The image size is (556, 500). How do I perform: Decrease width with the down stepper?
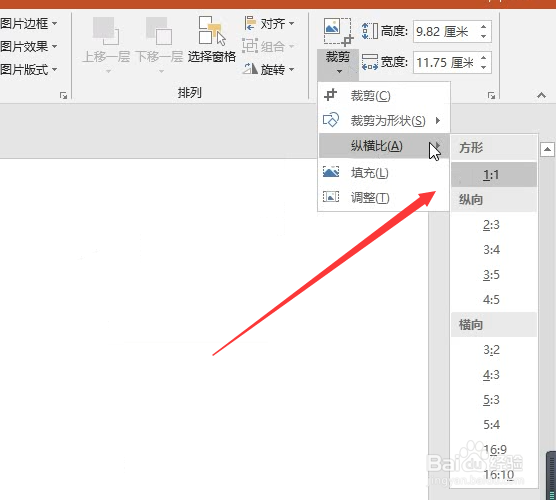pyautogui.click(x=483, y=67)
